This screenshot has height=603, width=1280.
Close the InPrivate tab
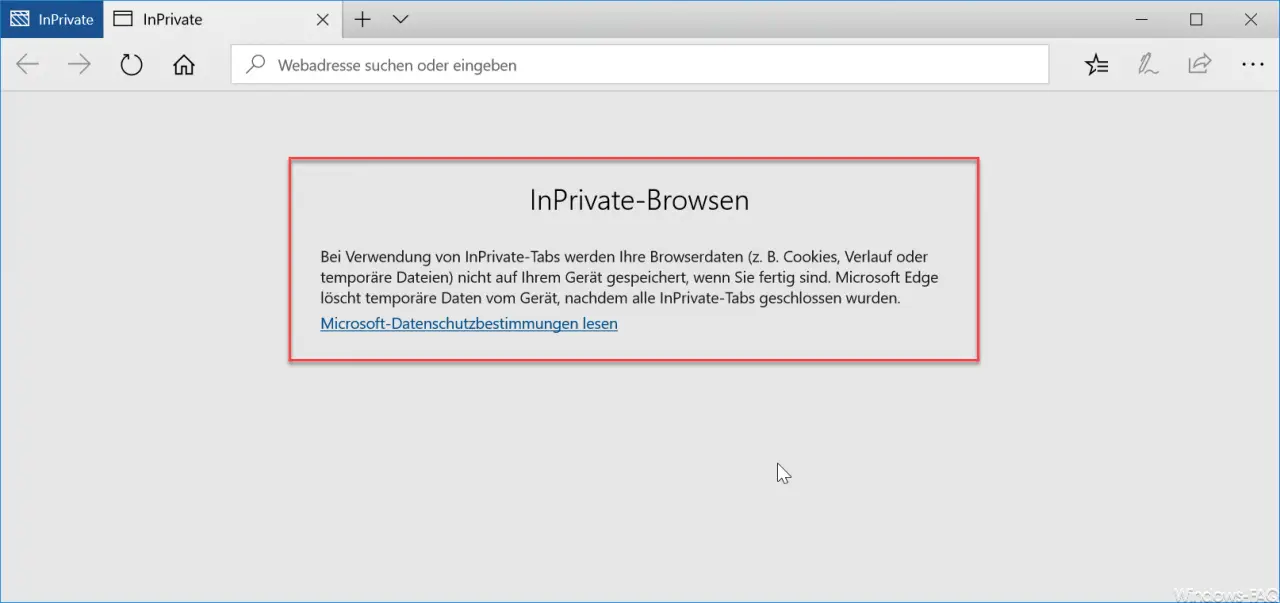pyautogui.click(x=322, y=19)
